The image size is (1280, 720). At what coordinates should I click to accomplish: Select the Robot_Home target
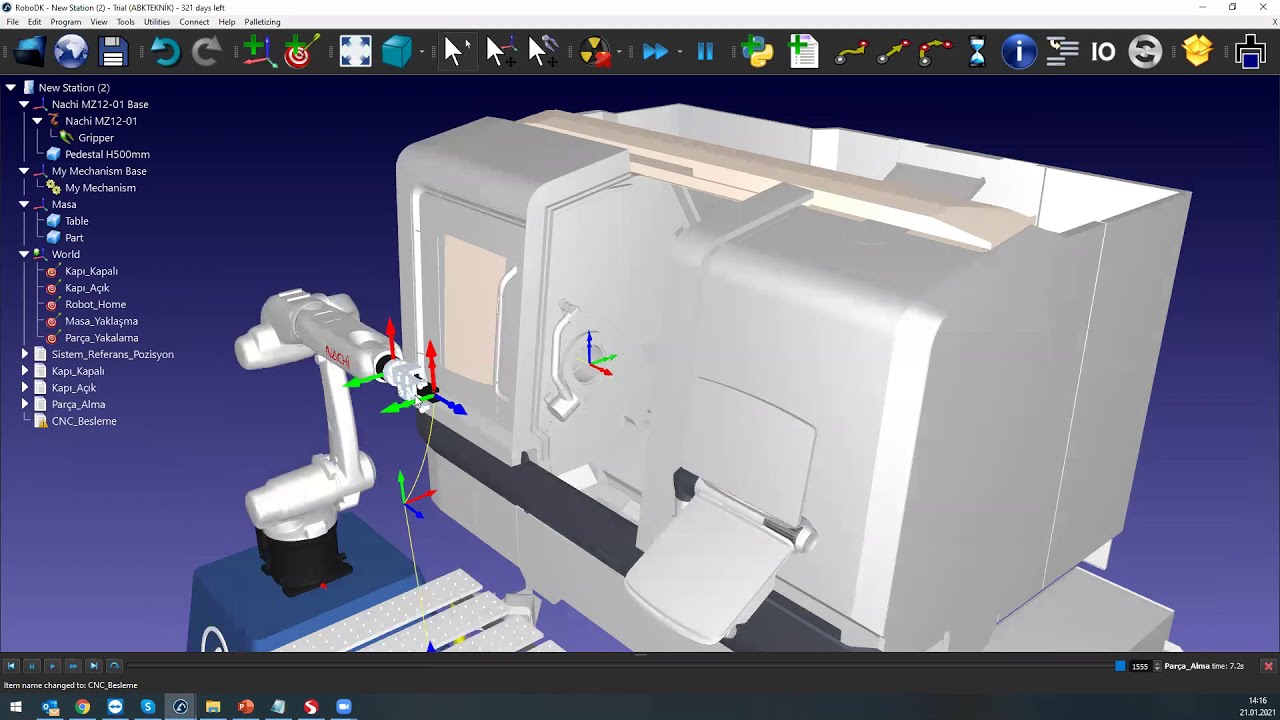[x=95, y=304]
